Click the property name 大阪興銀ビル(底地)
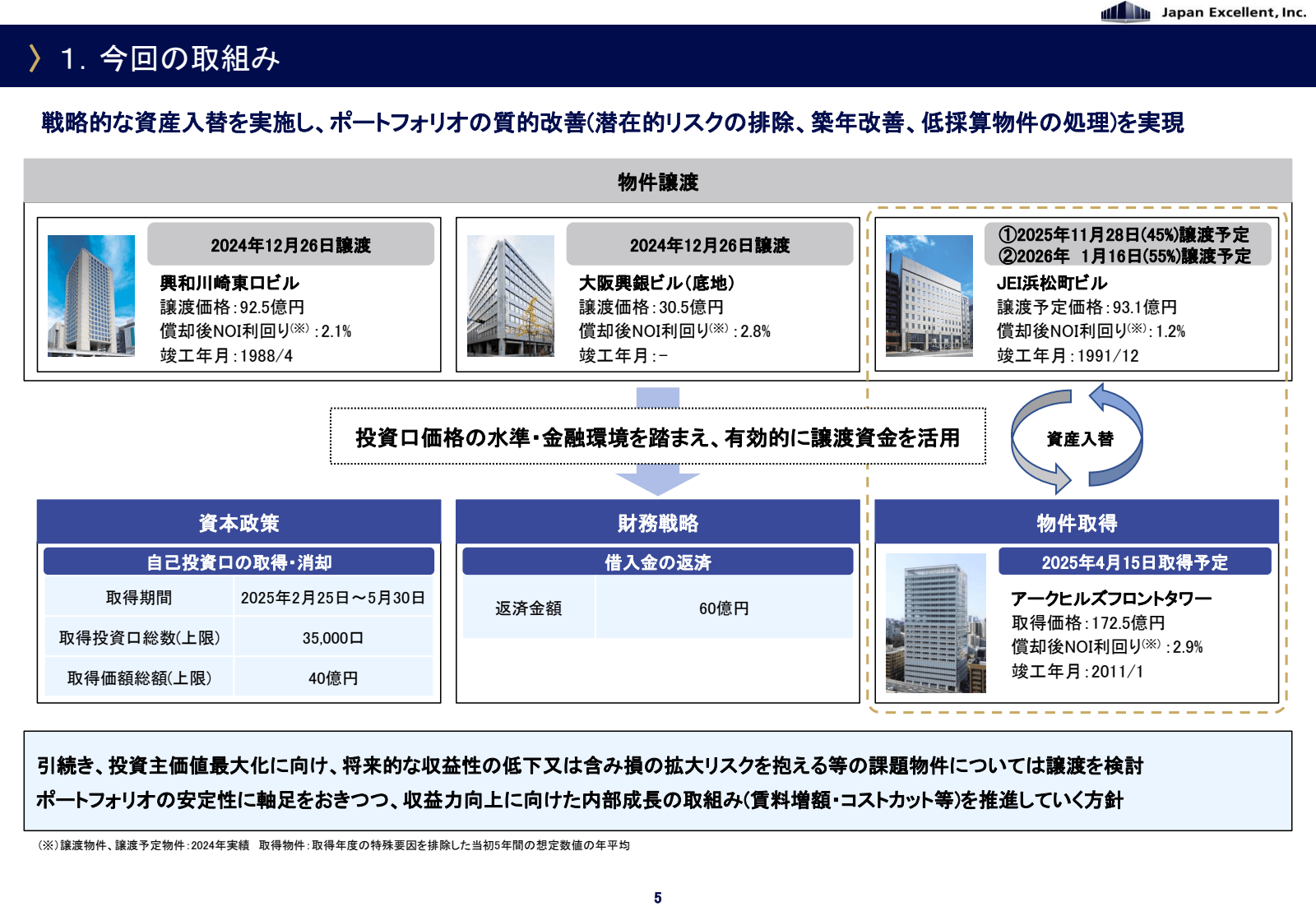Image resolution: width=1316 pixels, height=911 pixels. 656,283
